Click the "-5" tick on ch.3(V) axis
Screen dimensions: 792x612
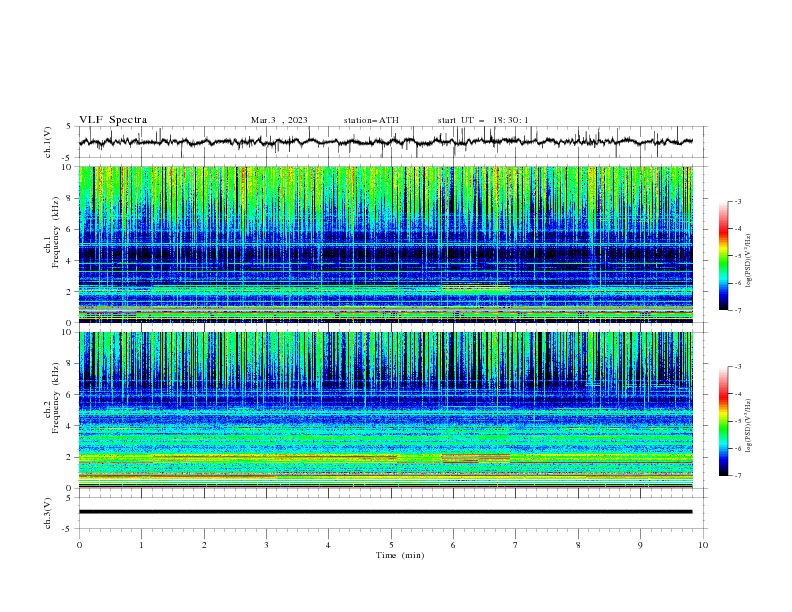click(x=68, y=529)
